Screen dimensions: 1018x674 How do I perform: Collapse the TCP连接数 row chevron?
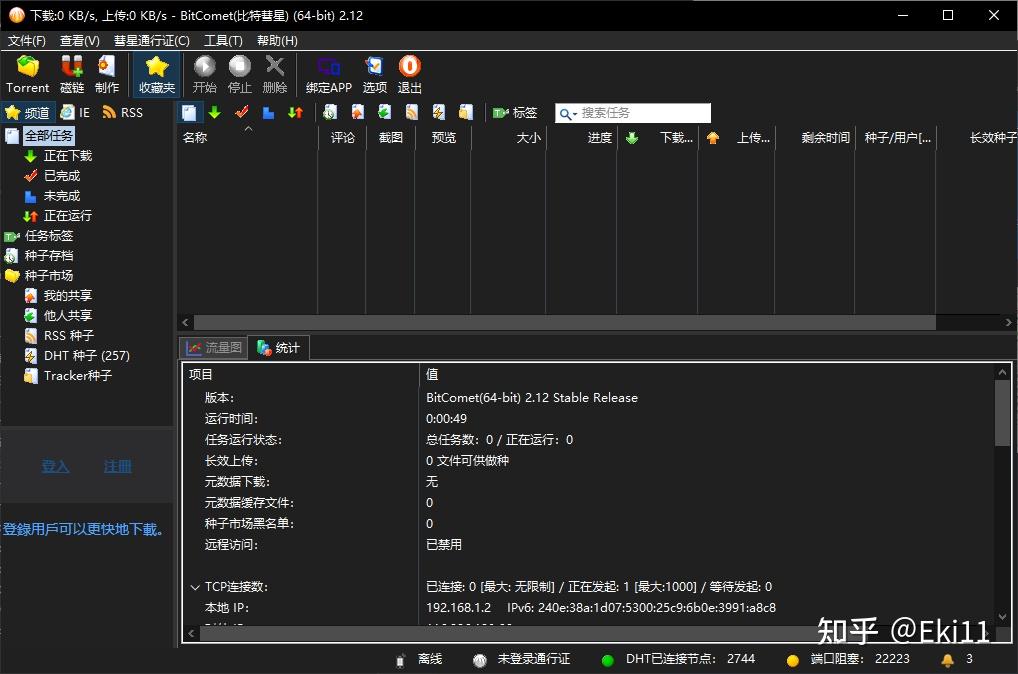(195, 587)
